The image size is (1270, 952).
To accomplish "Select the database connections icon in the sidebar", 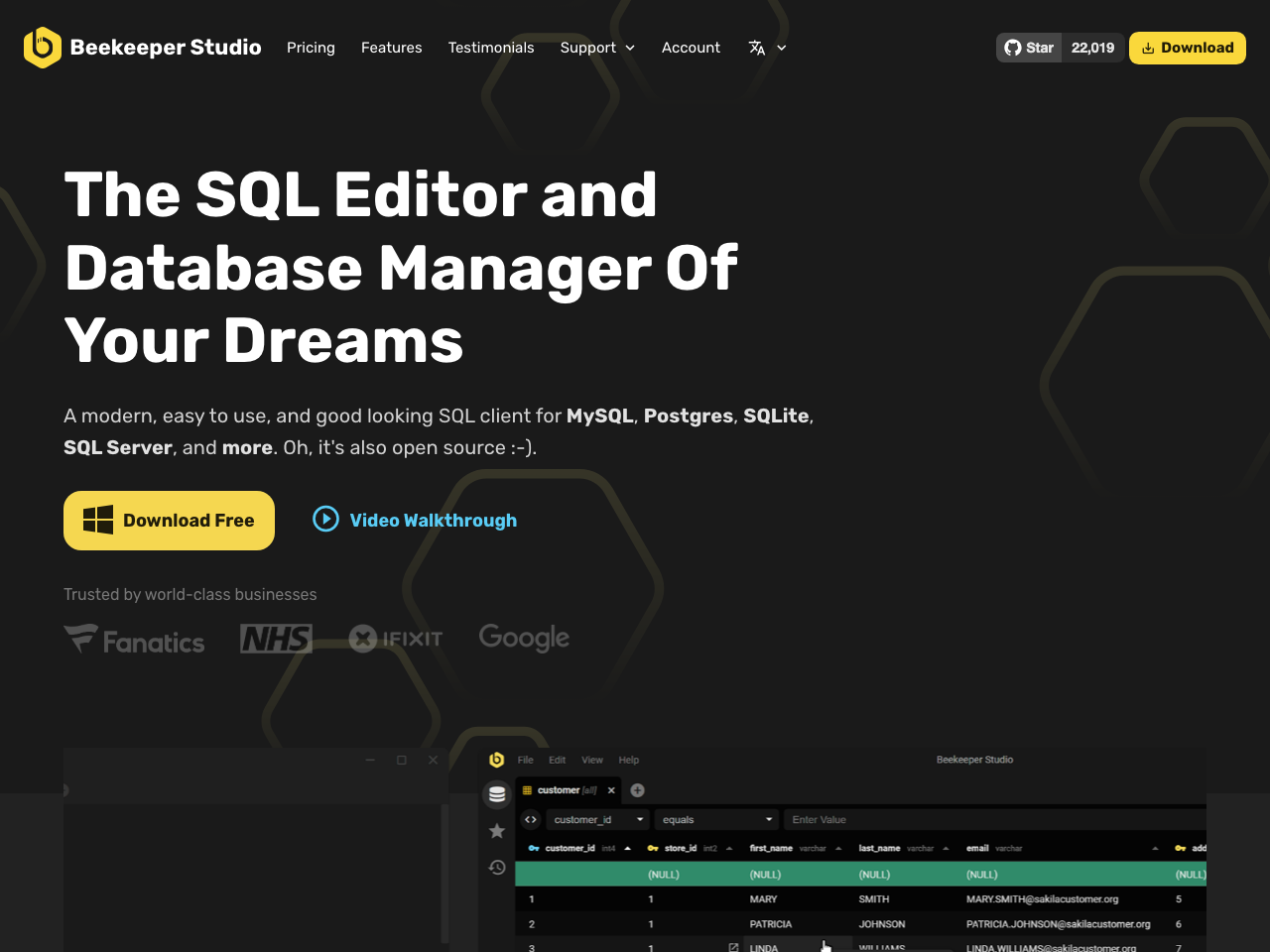I will (x=496, y=794).
